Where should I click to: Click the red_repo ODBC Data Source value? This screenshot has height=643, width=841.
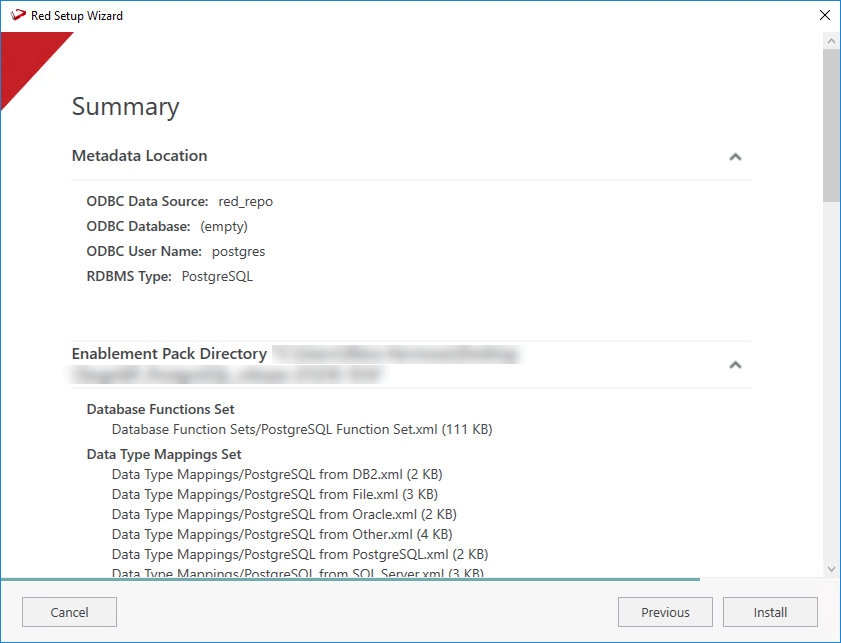[245, 201]
